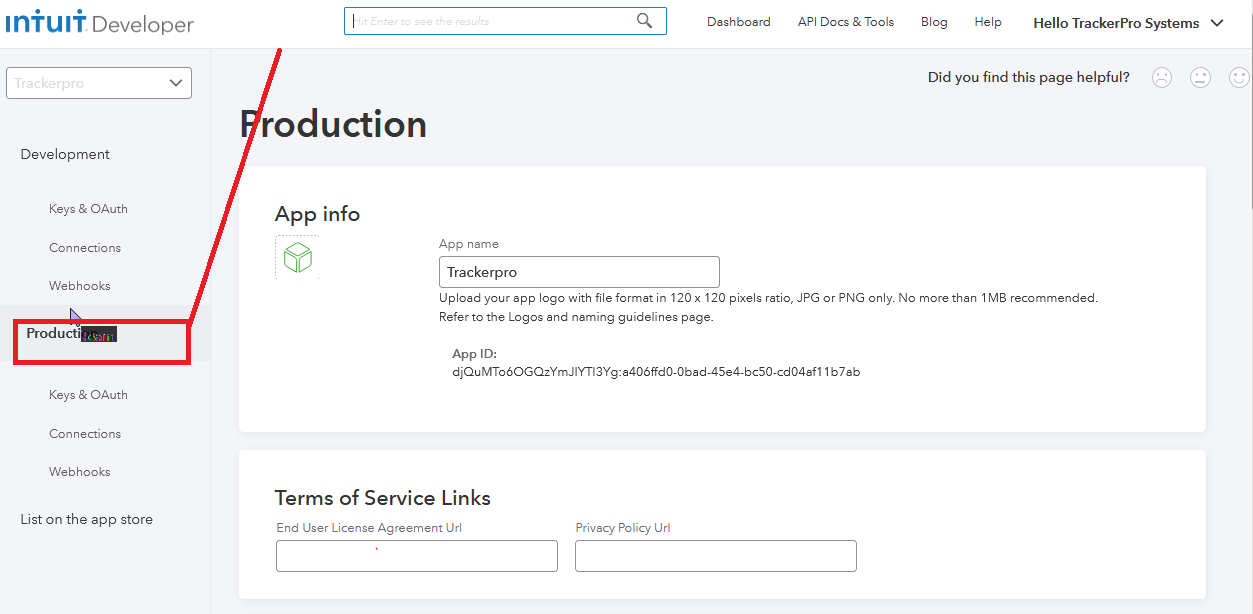Click the Intuit Developer logo
The width and height of the screenshot is (1253, 614).
100,23
